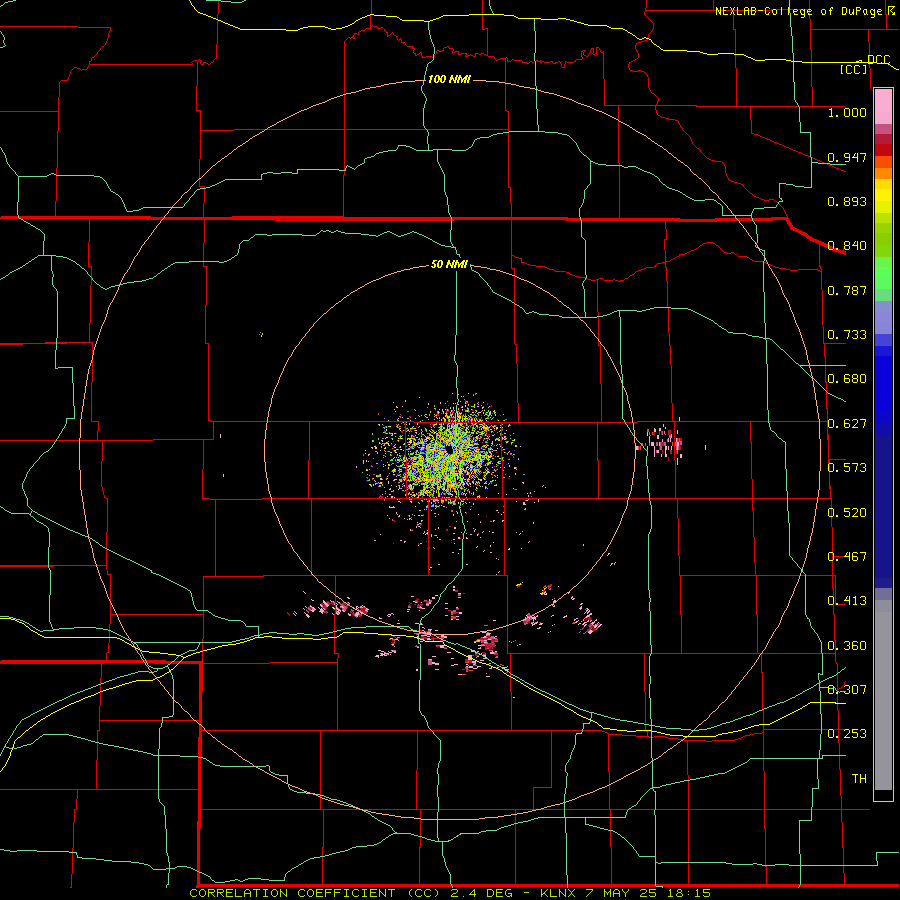Click the TH label at the legend bottom
This screenshot has width=900, height=900.
(x=859, y=779)
